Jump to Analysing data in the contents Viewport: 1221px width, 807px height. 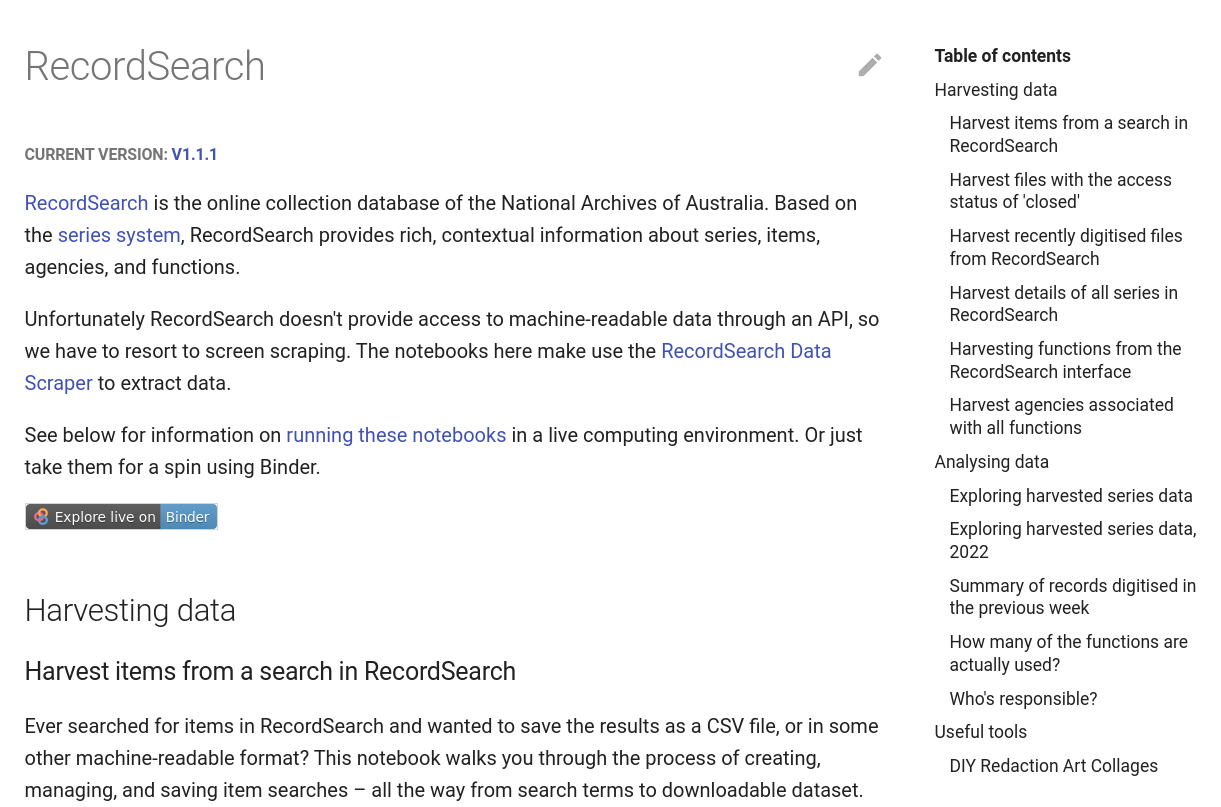click(992, 462)
